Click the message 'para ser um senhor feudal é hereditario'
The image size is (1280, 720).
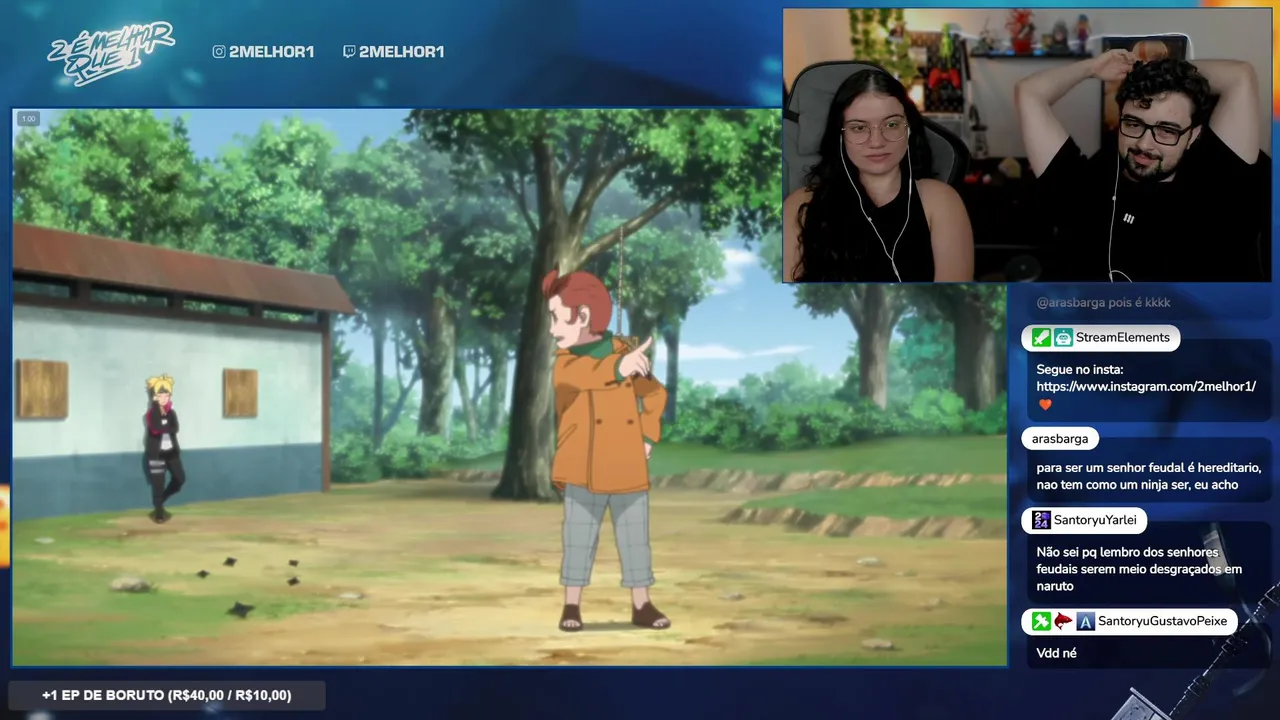tap(1148, 476)
